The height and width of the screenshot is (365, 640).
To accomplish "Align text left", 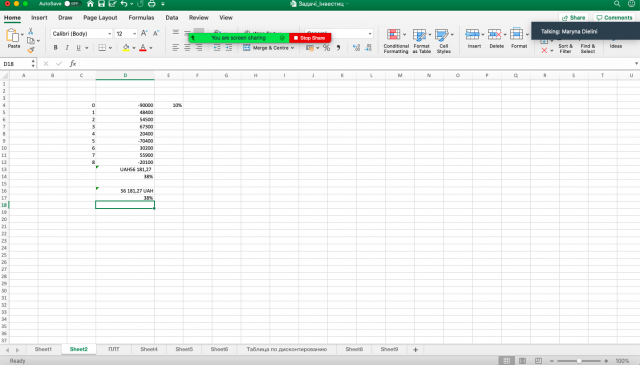I will [x=176, y=48].
